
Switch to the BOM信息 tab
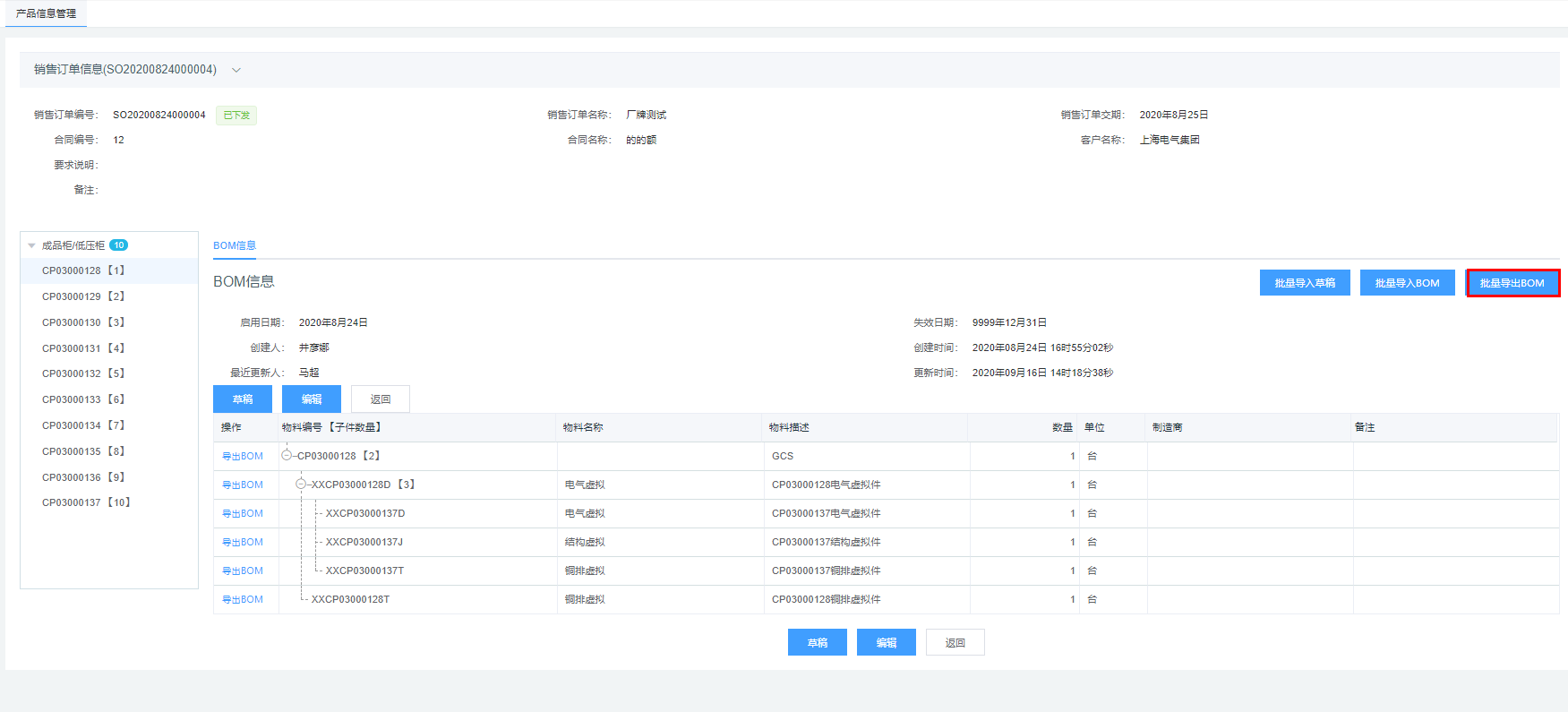click(x=235, y=245)
